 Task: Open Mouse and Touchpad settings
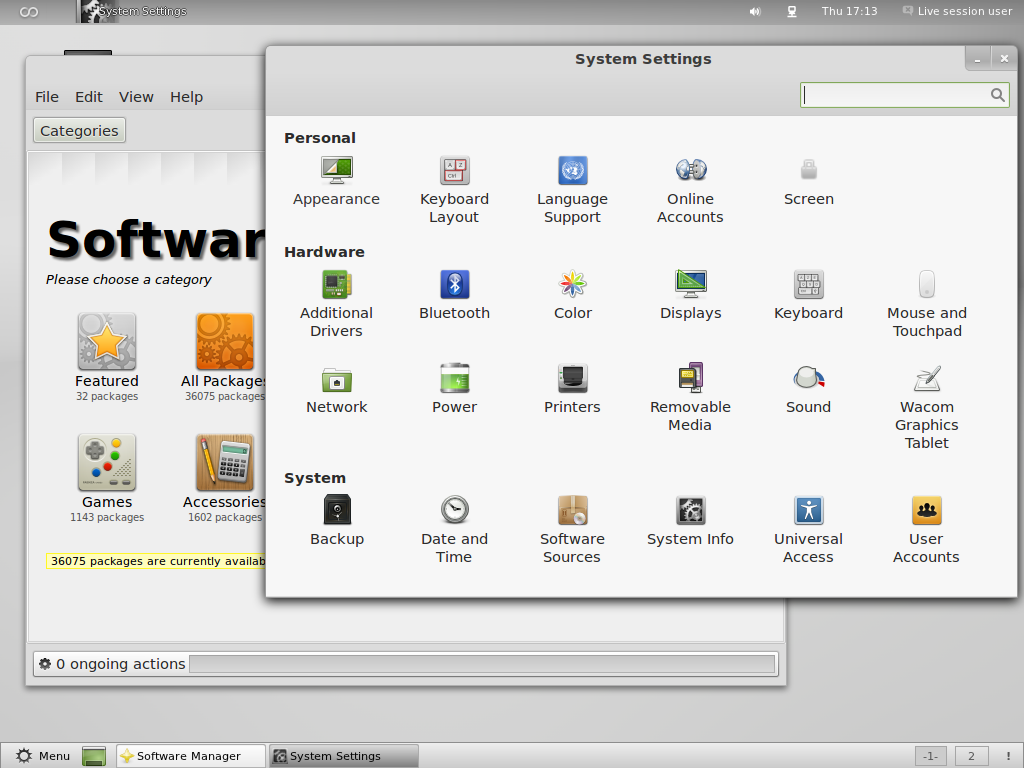pyautogui.click(x=927, y=304)
